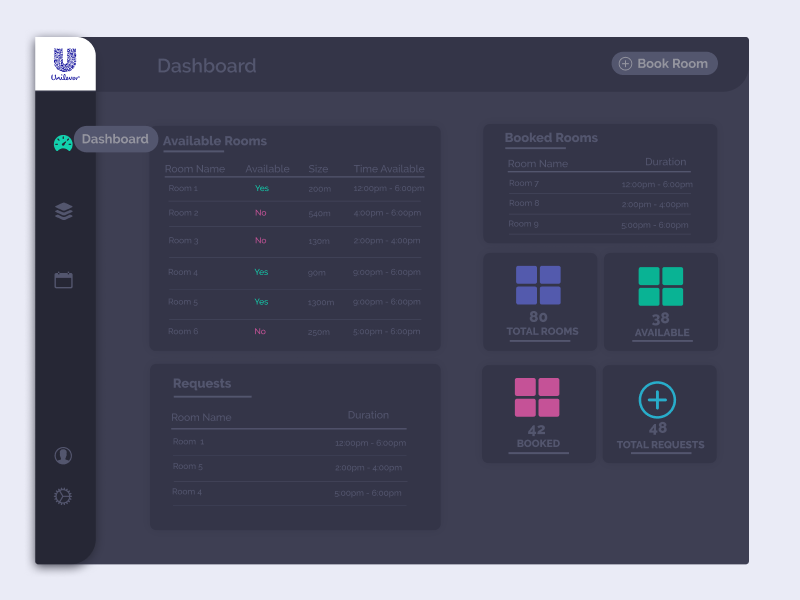Open the Booked Rooms panel header

pyautogui.click(x=551, y=138)
